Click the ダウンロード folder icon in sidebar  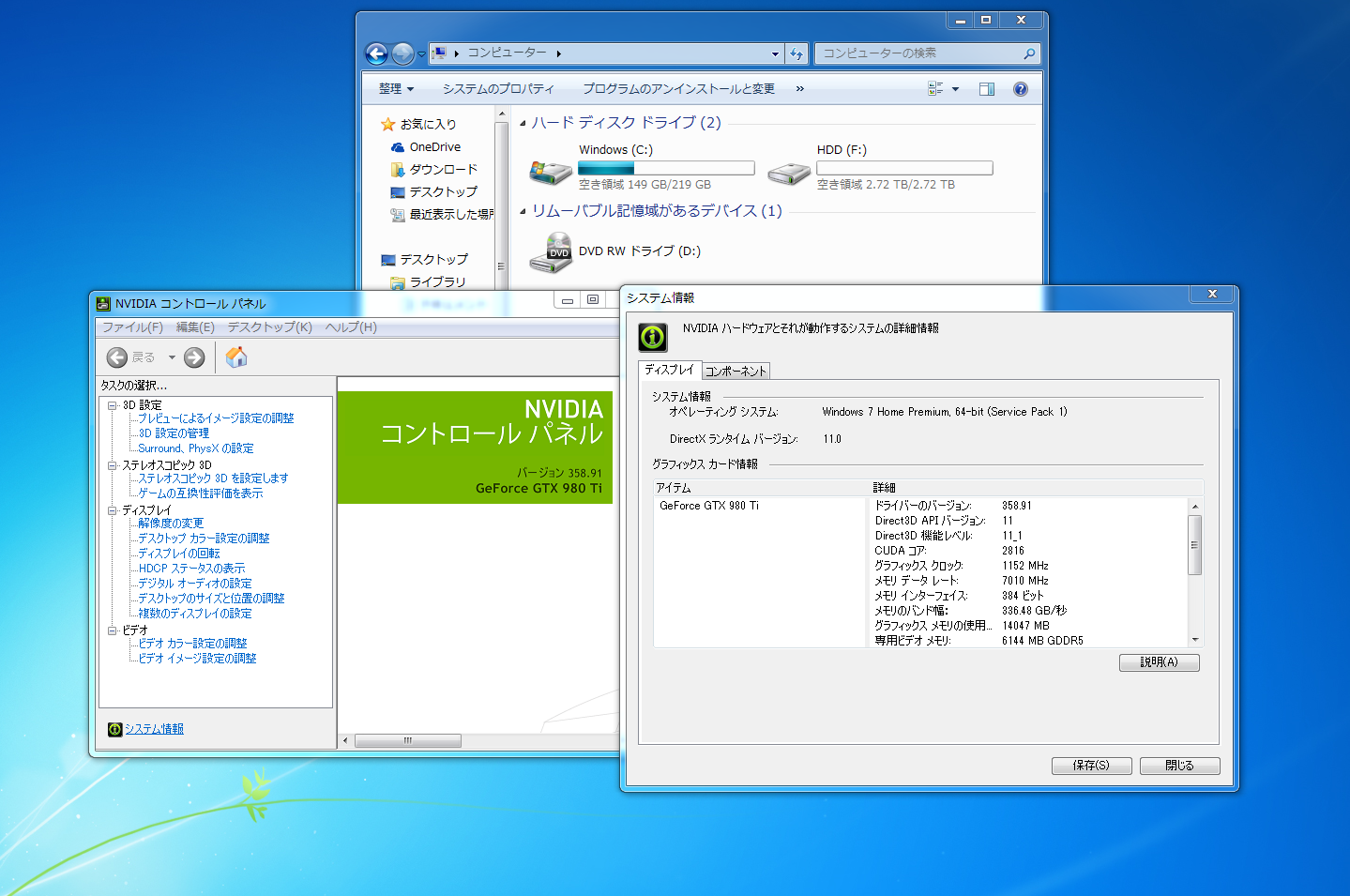tap(398, 170)
